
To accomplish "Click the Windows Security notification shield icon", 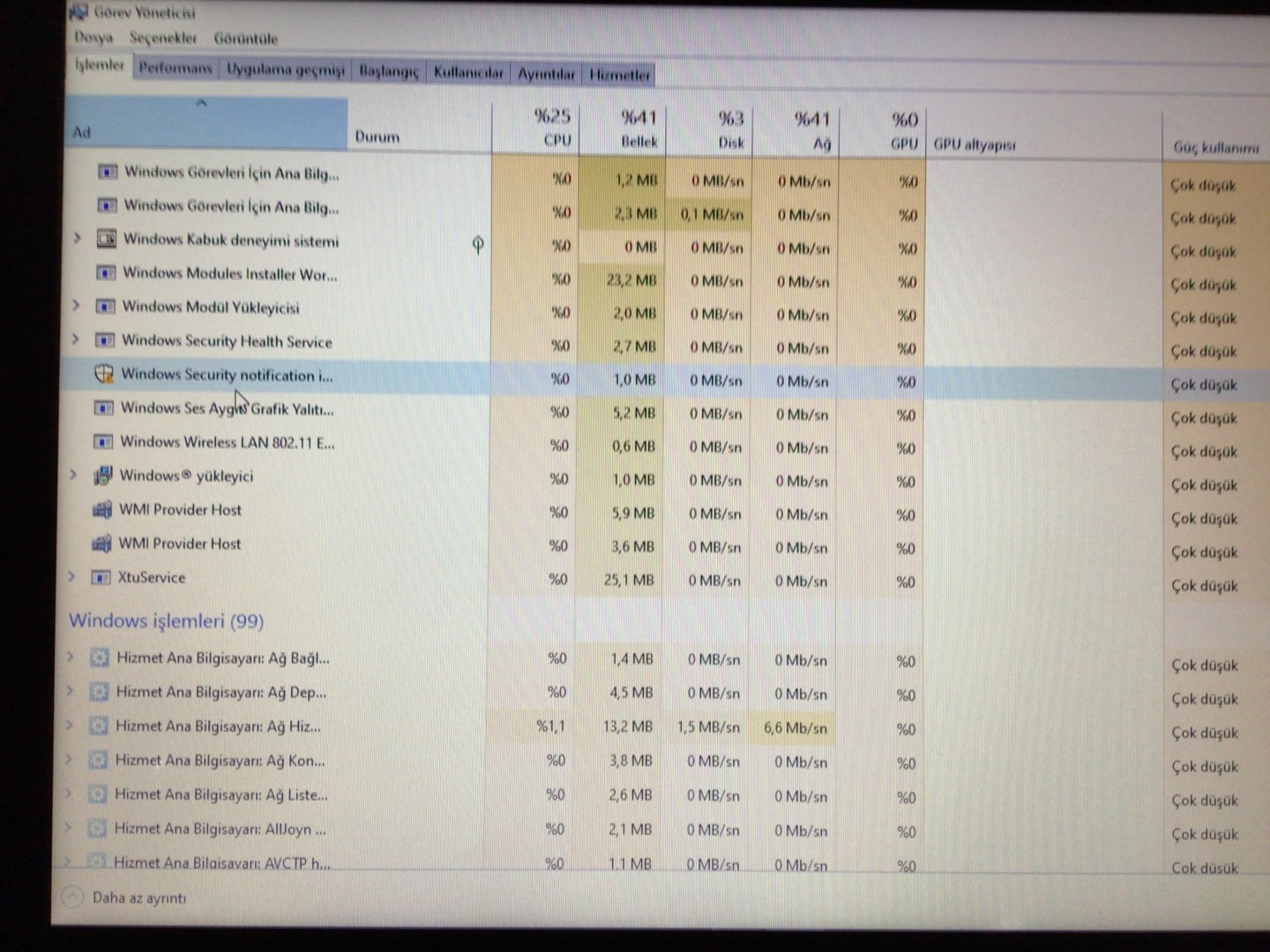I will (x=104, y=374).
